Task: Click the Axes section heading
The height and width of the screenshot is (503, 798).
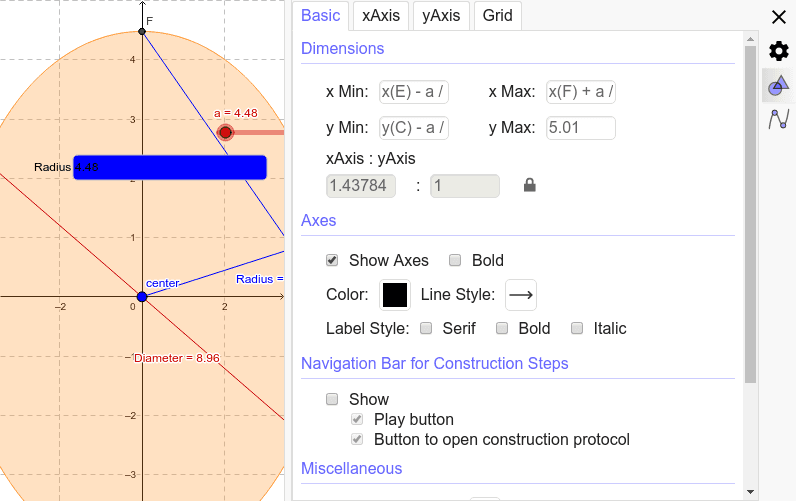Action: pyautogui.click(x=319, y=220)
